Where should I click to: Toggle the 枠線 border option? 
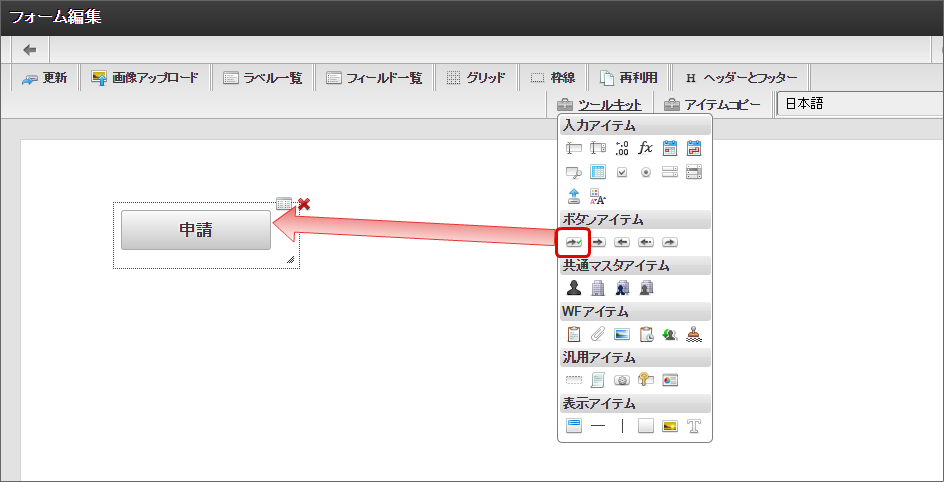pyautogui.click(x=553, y=78)
